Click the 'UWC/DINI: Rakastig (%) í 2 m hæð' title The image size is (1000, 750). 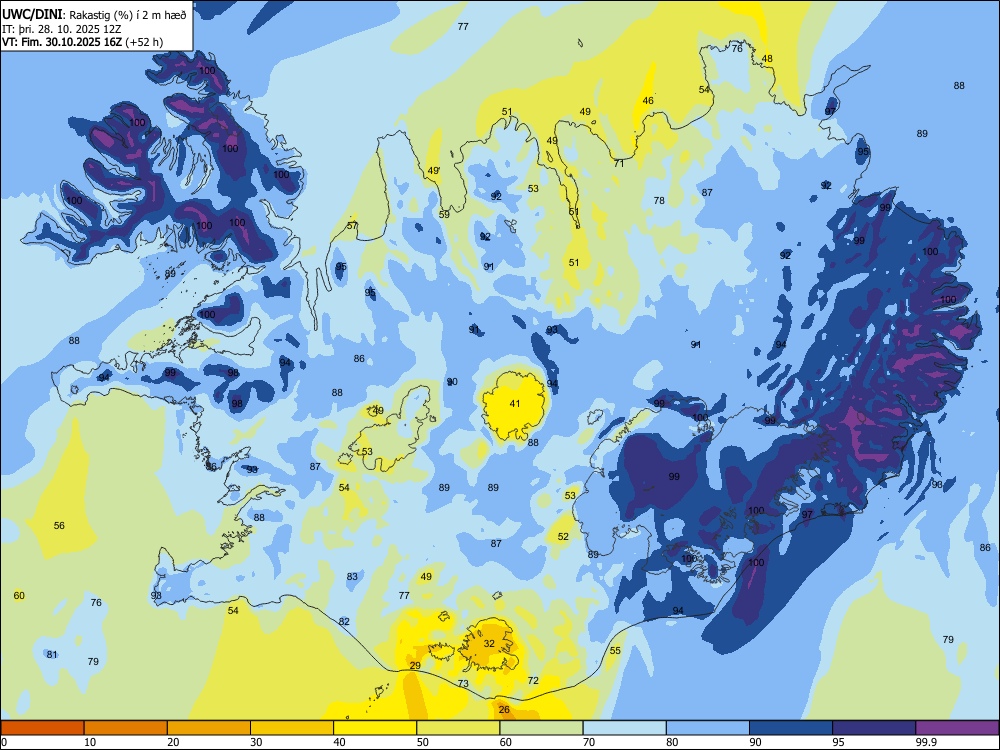pos(94,15)
